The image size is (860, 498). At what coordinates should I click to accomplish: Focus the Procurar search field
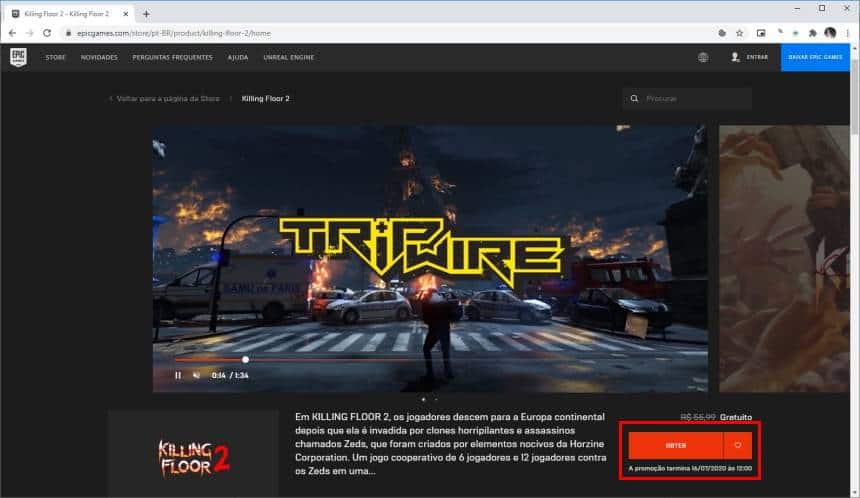(687, 99)
